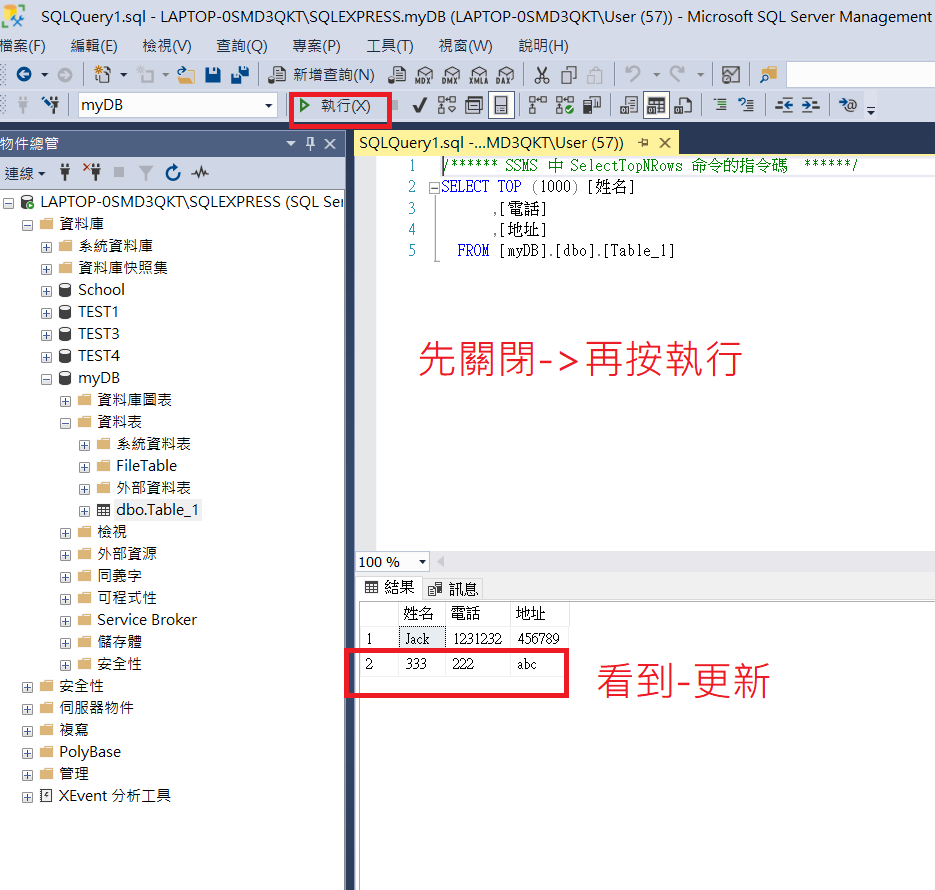Click the Parse checkmark icon

419,106
